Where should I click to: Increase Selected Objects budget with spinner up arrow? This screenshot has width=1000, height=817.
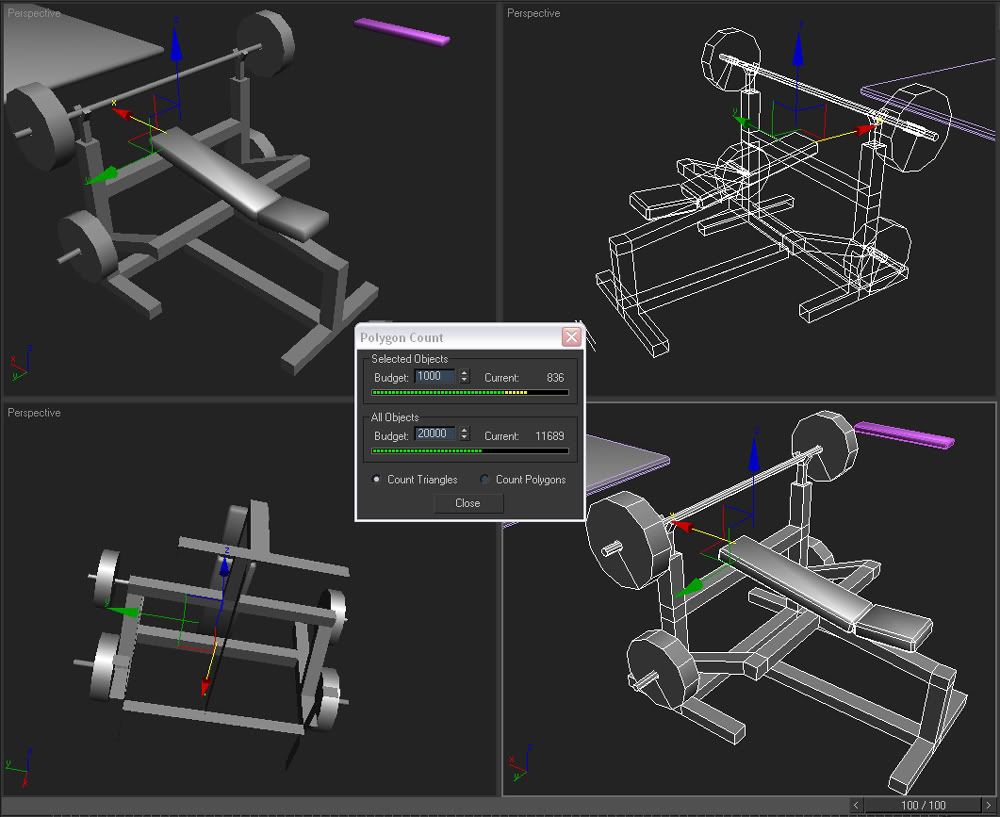click(x=464, y=373)
